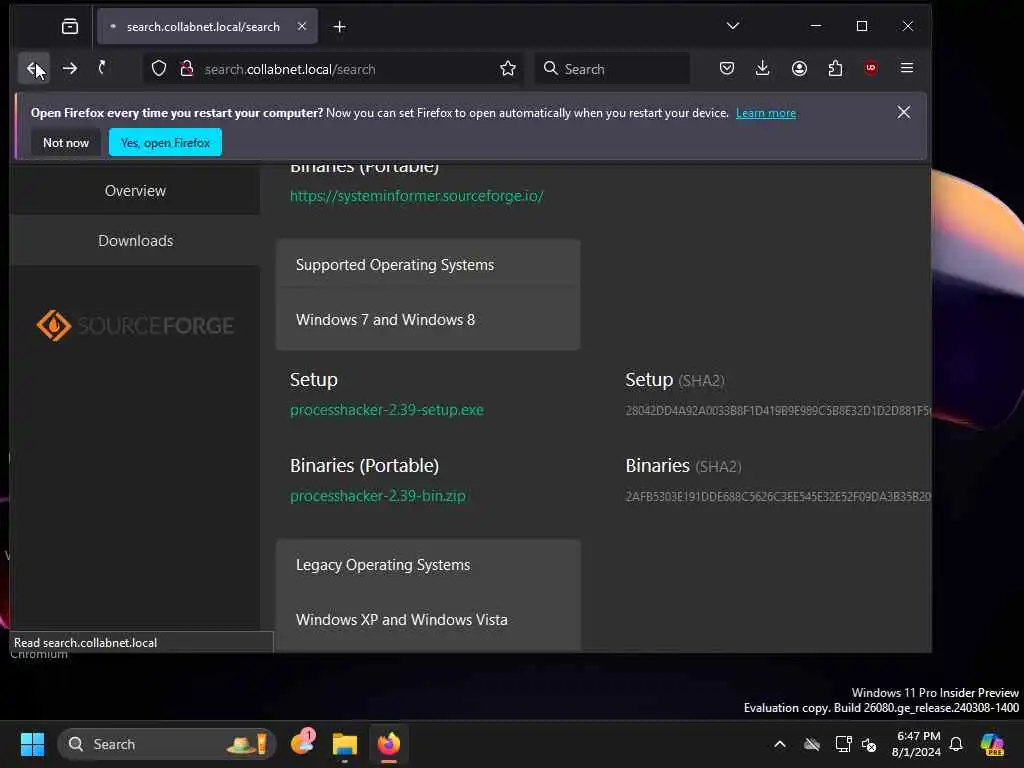This screenshot has width=1024, height=768.
Task: Open the uBlock Origin extension icon
Action: click(x=871, y=69)
